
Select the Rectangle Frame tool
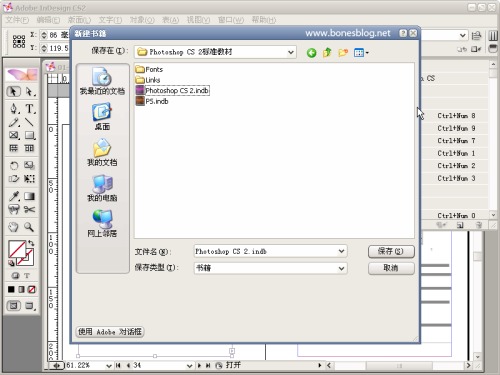tap(14, 135)
